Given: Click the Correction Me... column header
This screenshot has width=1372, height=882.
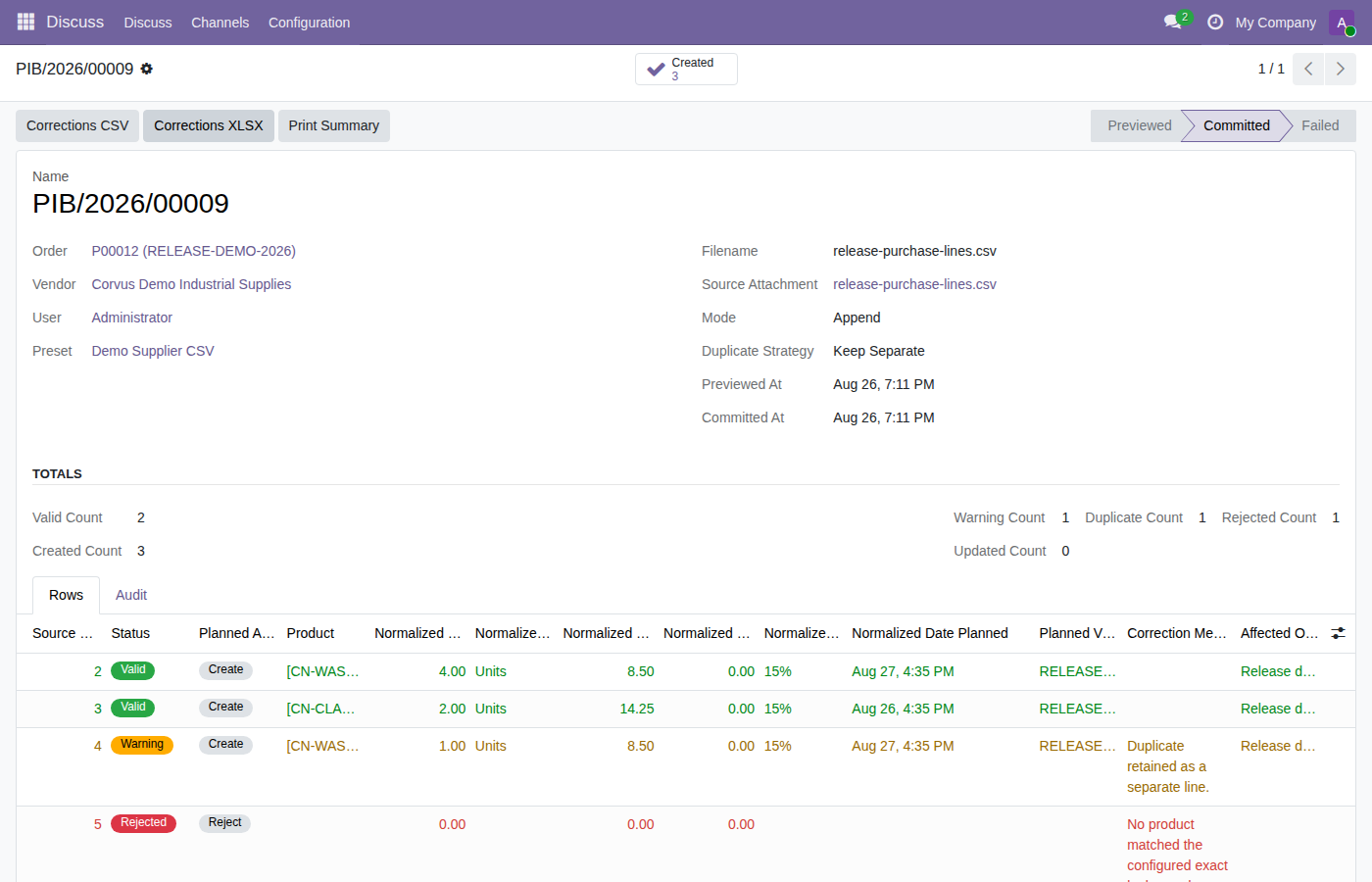Looking at the screenshot, I should (x=1177, y=633).
